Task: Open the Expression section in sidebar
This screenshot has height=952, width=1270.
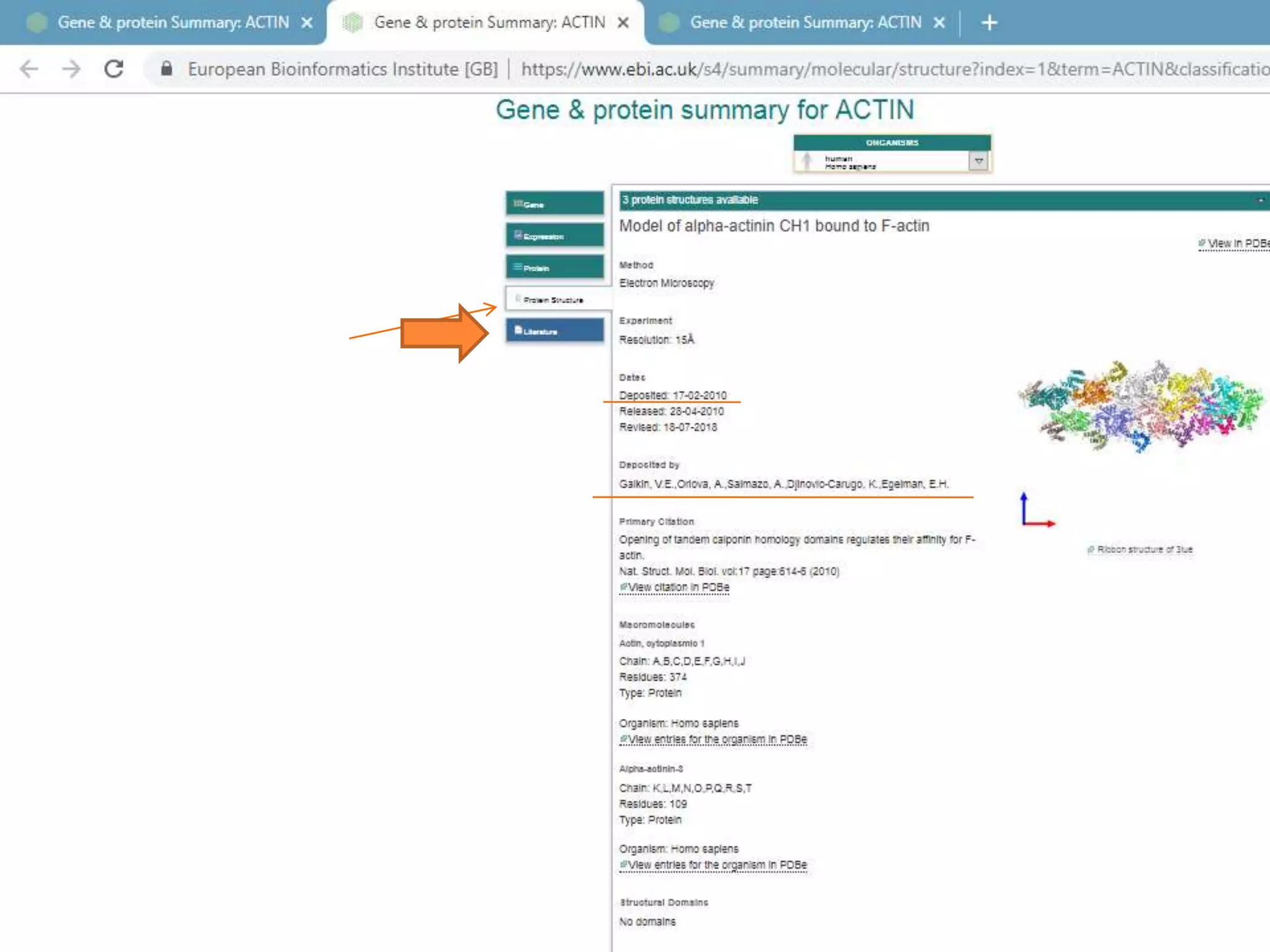Action: [554, 236]
